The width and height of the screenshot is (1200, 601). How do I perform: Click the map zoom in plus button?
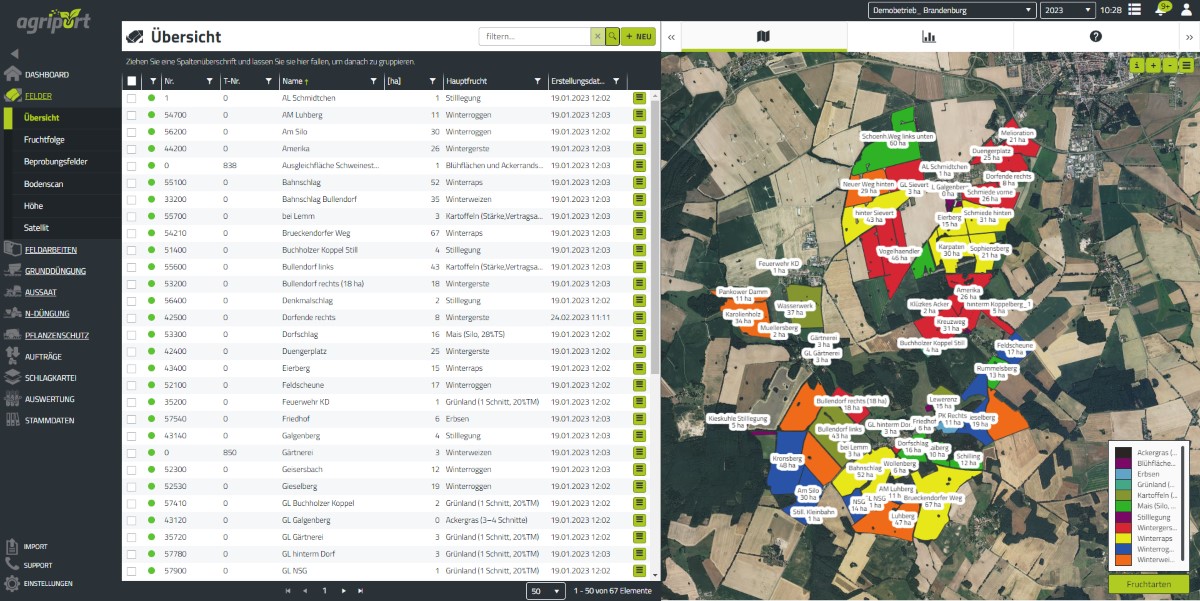pos(1153,65)
